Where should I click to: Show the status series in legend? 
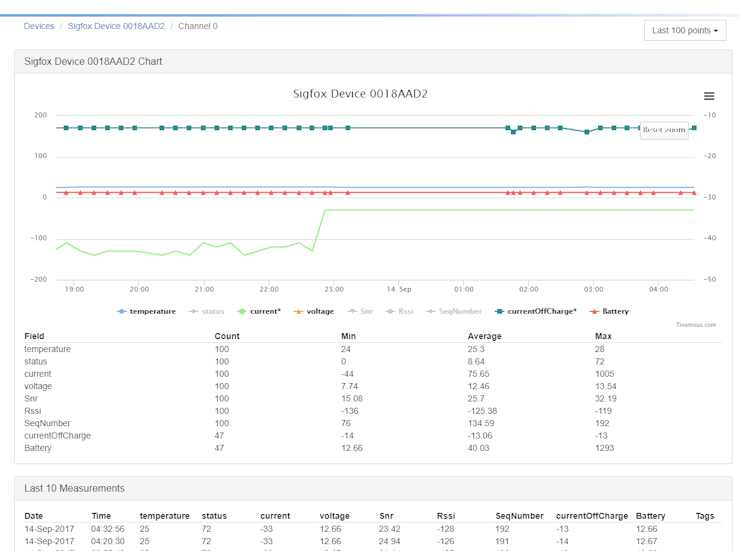point(207,311)
